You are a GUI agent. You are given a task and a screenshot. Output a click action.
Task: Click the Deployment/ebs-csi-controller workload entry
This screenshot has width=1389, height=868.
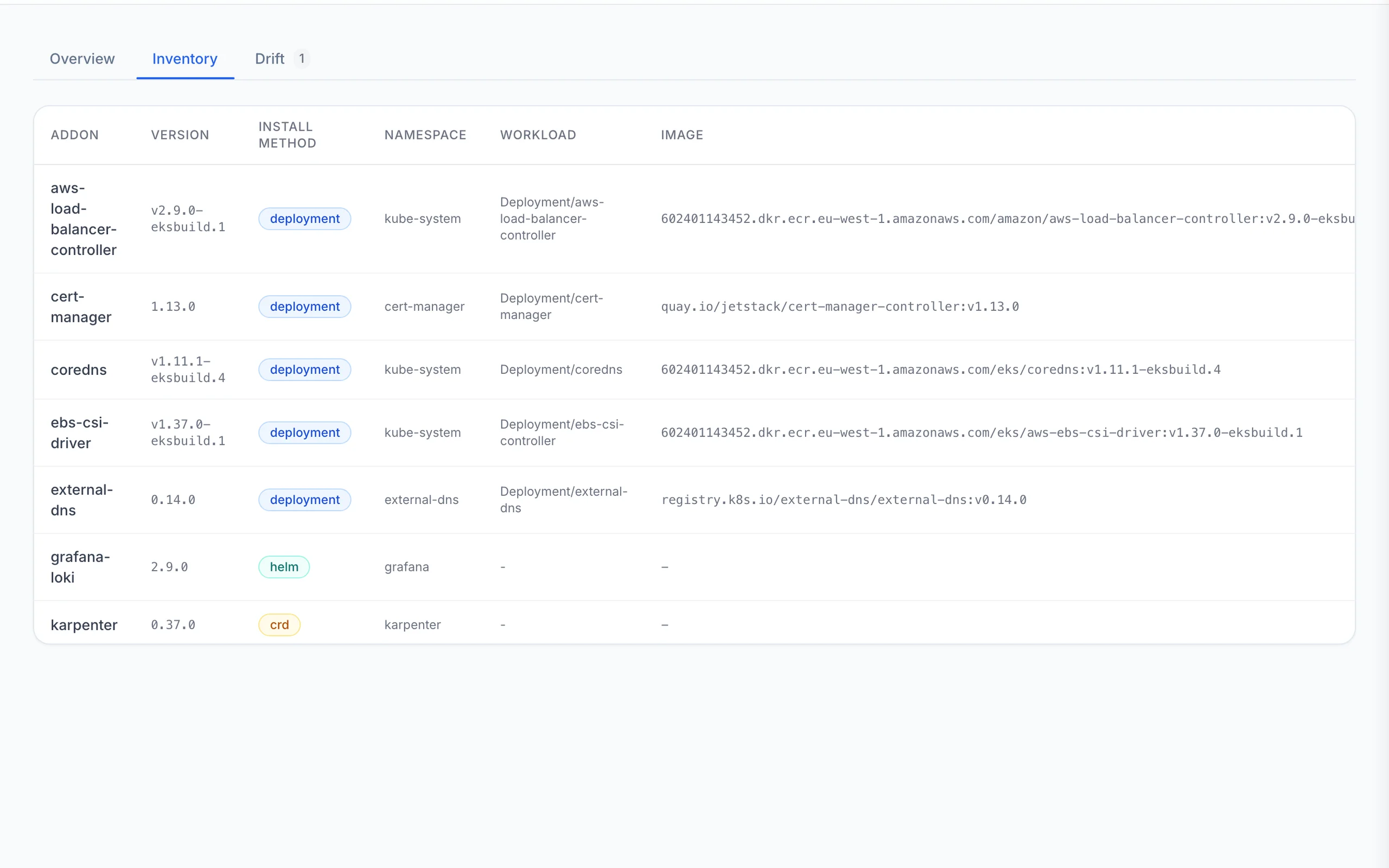click(x=562, y=432)
